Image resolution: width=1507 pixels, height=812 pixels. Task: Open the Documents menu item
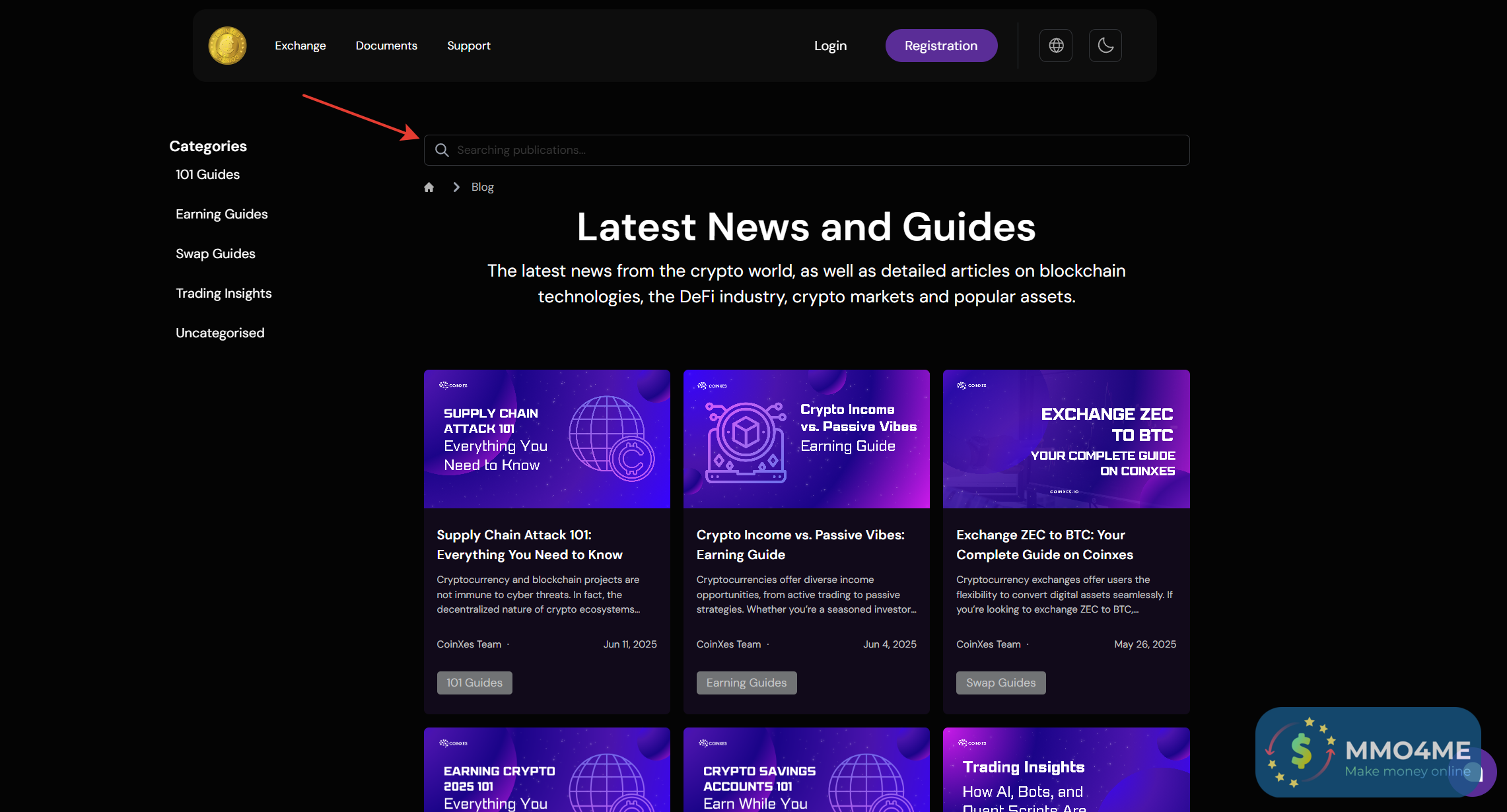coord(386,46)
